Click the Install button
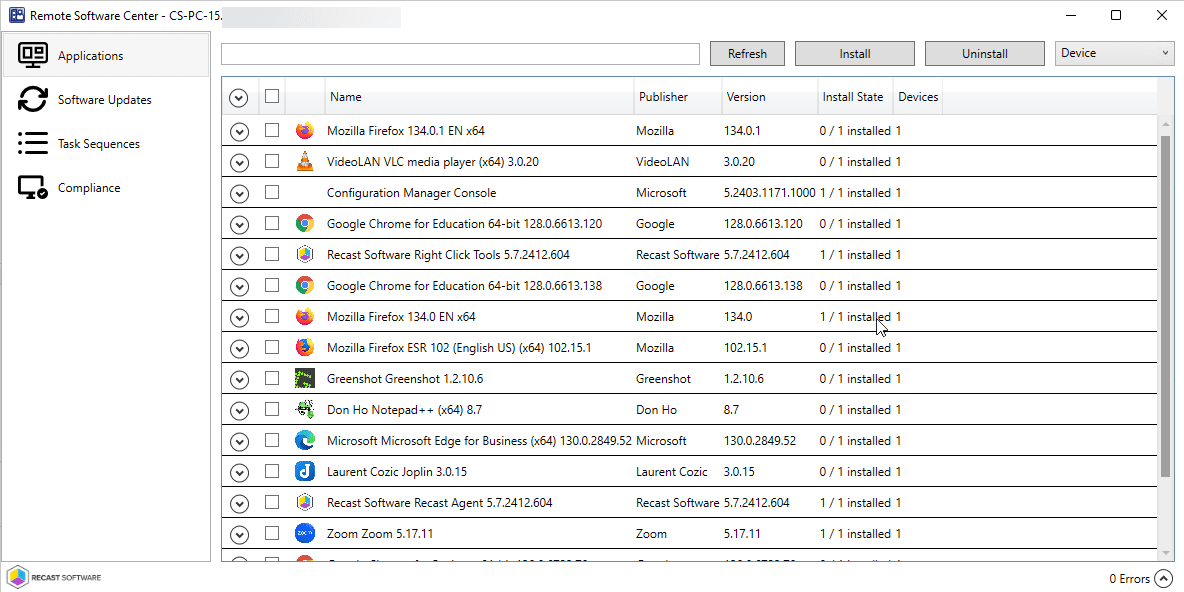This screenshot has width=1184, height=592. (x=855, y=54)
